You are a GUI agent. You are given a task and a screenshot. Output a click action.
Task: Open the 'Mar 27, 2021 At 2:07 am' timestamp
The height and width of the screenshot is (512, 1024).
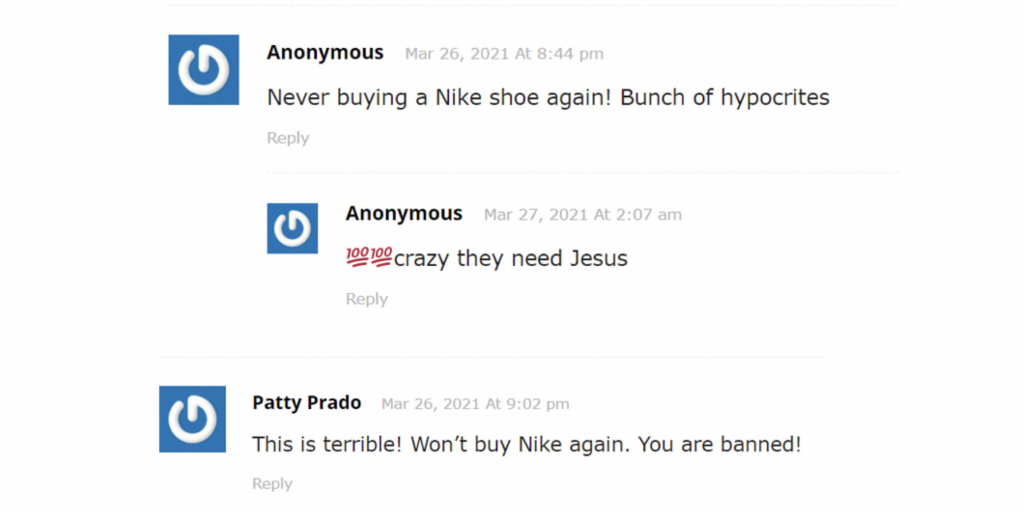[582, 215]
